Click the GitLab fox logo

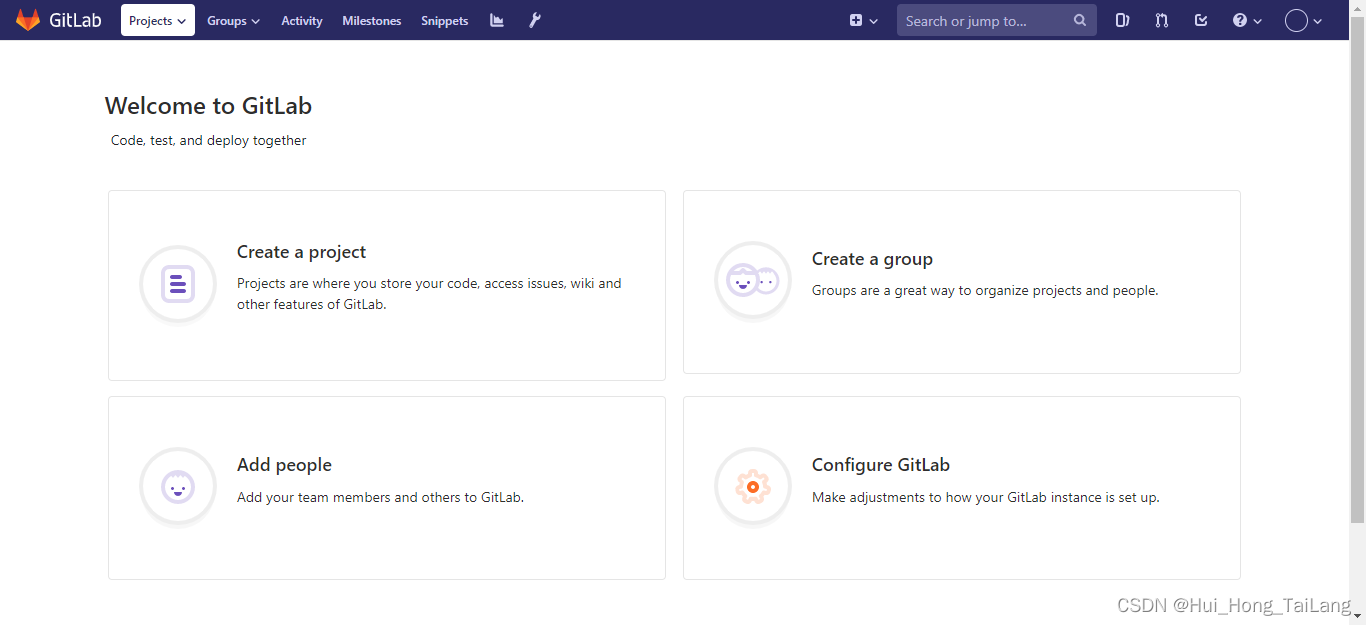coord(28,20)
